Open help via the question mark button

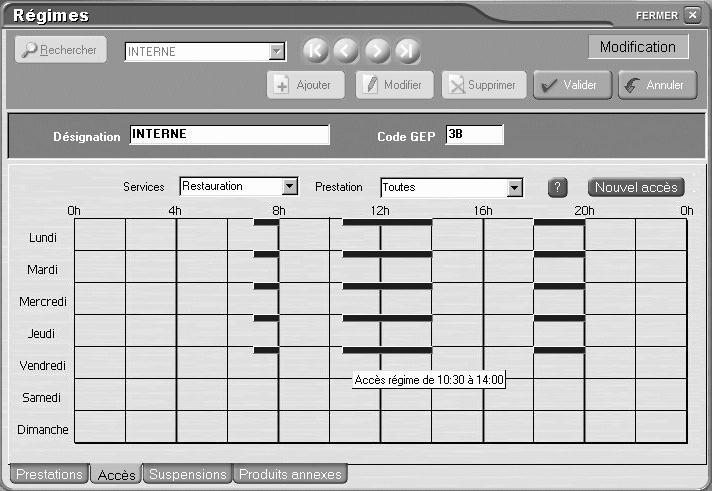[x=558, y=187]
